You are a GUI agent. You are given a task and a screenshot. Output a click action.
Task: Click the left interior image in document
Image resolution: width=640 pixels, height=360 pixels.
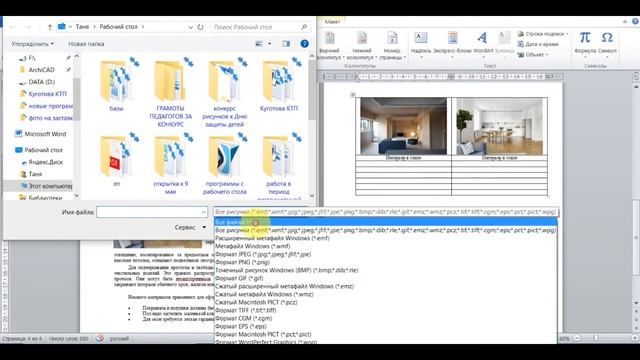click(403, 126)
